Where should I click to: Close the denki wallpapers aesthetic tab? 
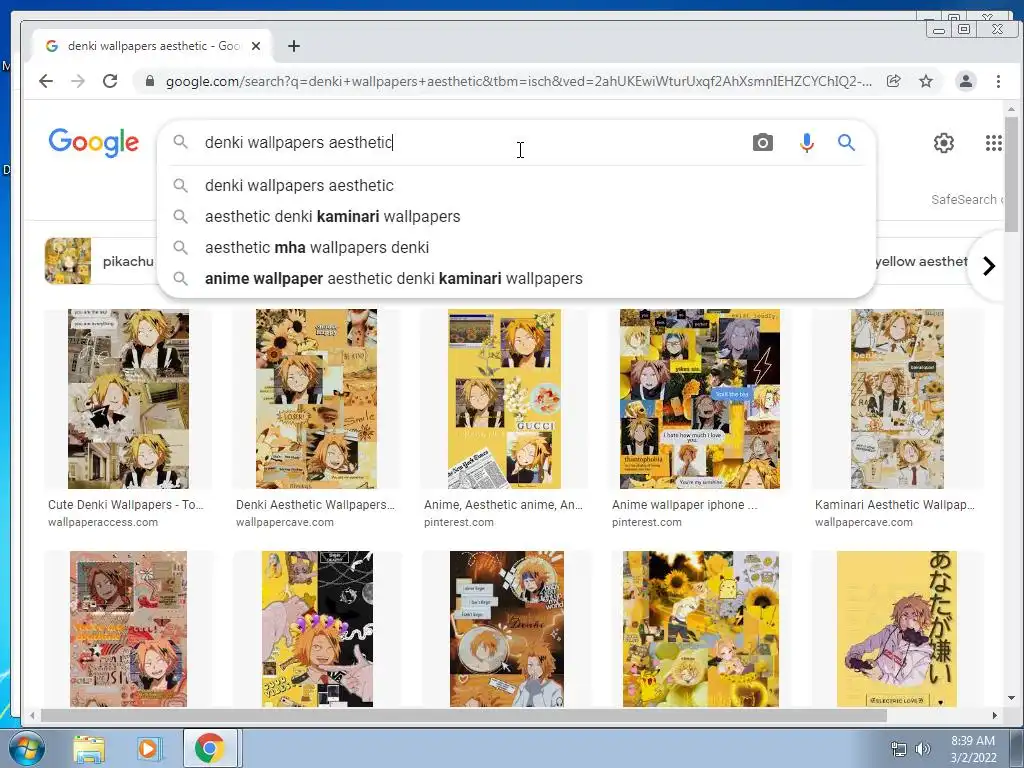click(x=256, y=46)
